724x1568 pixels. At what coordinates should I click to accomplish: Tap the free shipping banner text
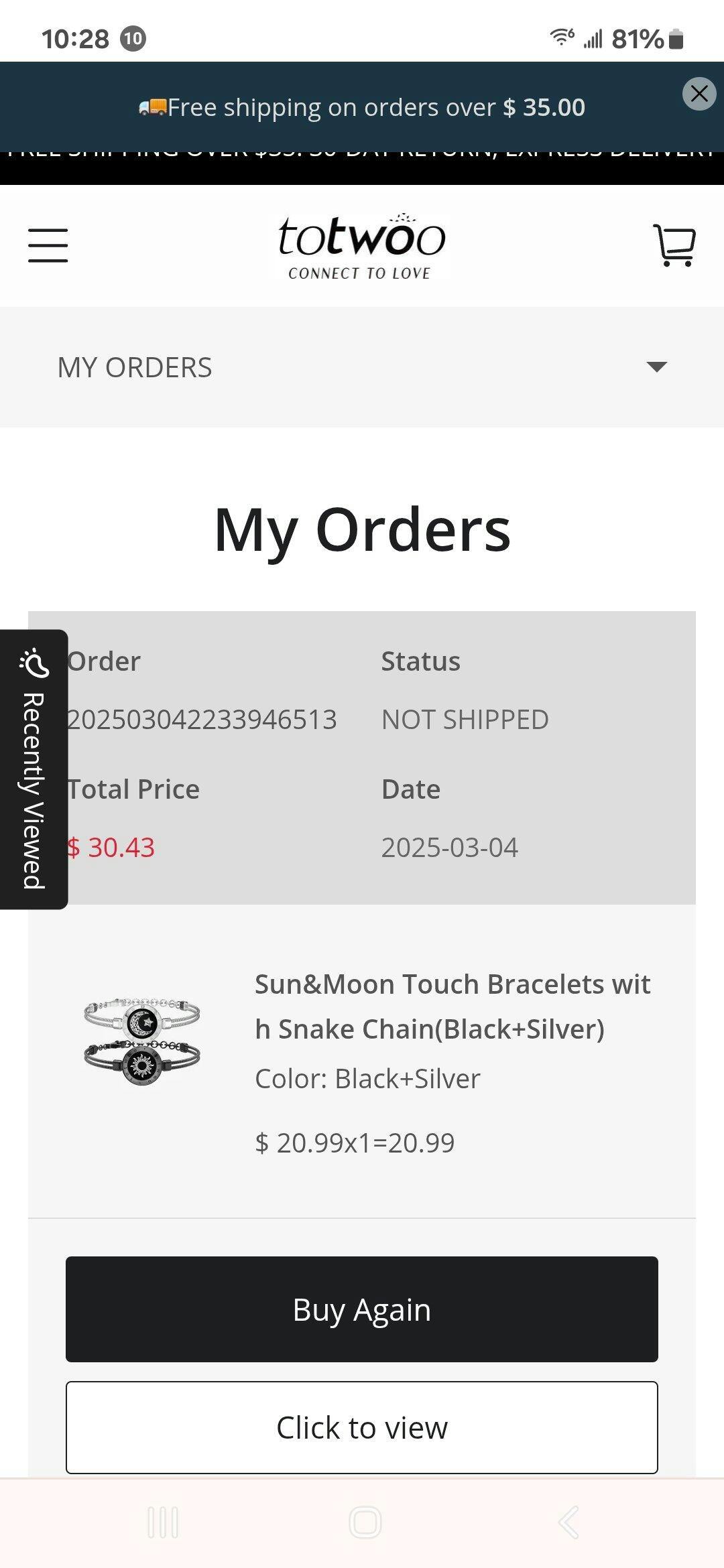coord(375,107)
